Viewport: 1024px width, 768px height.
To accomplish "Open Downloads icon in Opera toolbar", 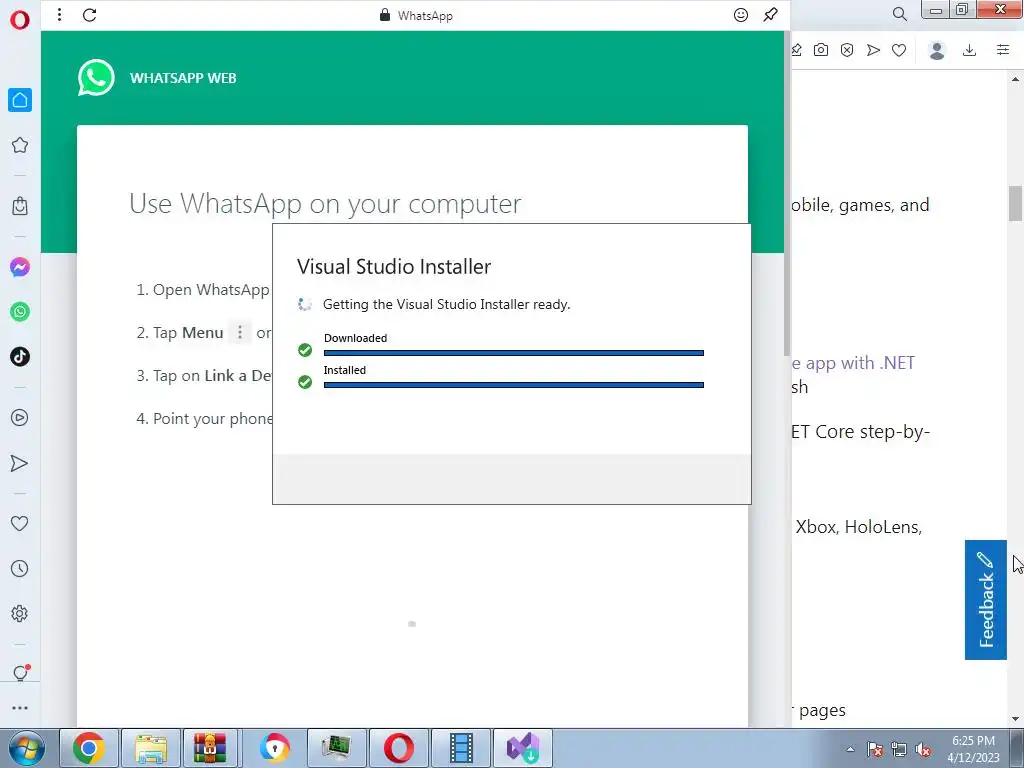I will (x=970, y=50).
